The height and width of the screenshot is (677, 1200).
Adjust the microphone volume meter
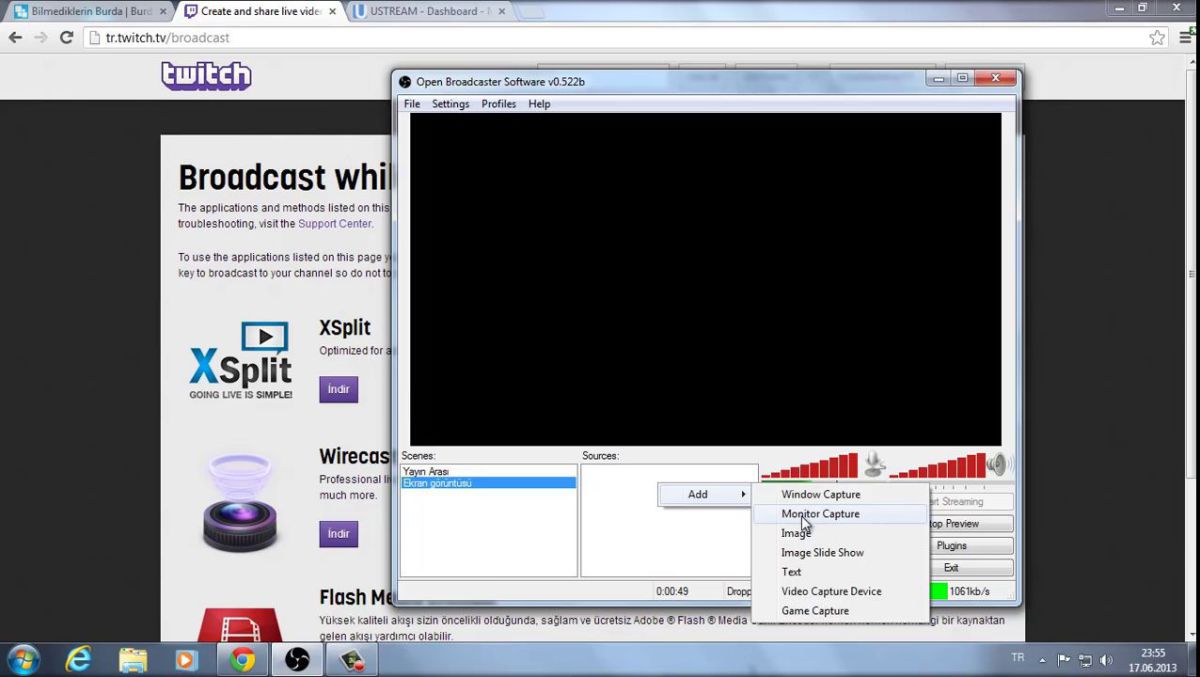[x=810, y=467]
